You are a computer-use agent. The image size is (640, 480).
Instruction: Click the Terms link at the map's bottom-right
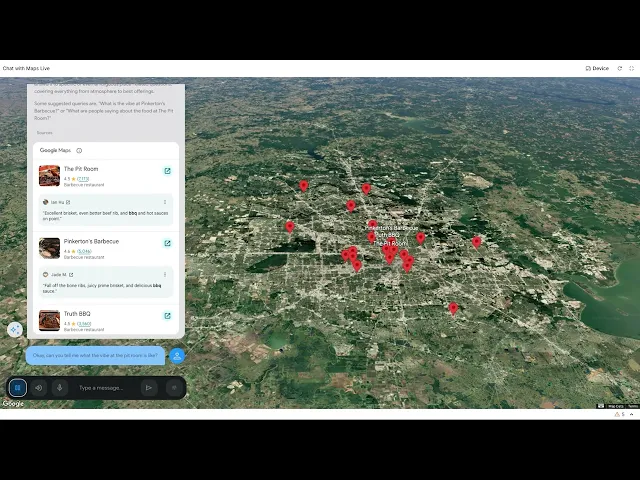pos(633,406)
